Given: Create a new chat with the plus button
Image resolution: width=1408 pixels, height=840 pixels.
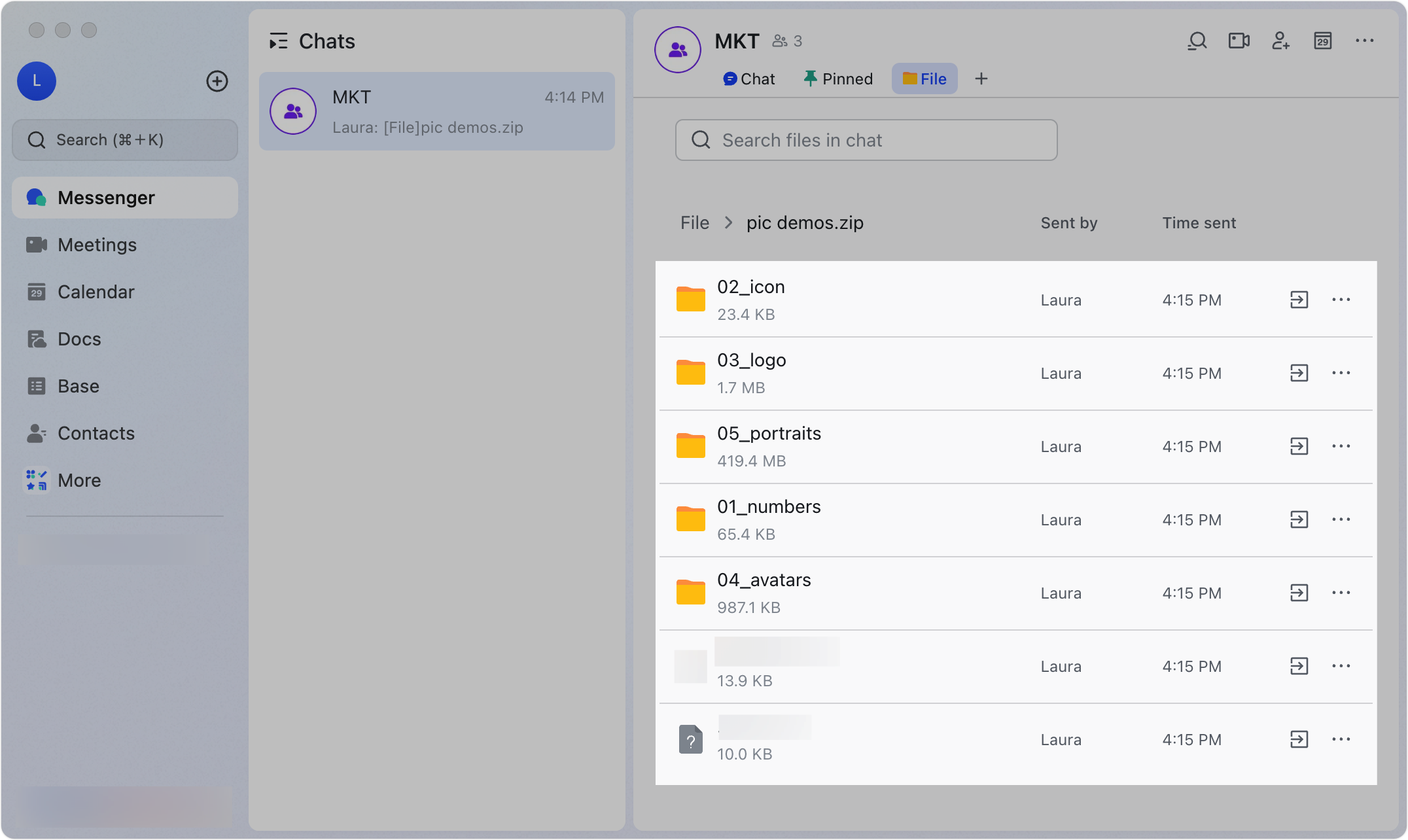Looking at the screenshot, I should click(217, 81).
